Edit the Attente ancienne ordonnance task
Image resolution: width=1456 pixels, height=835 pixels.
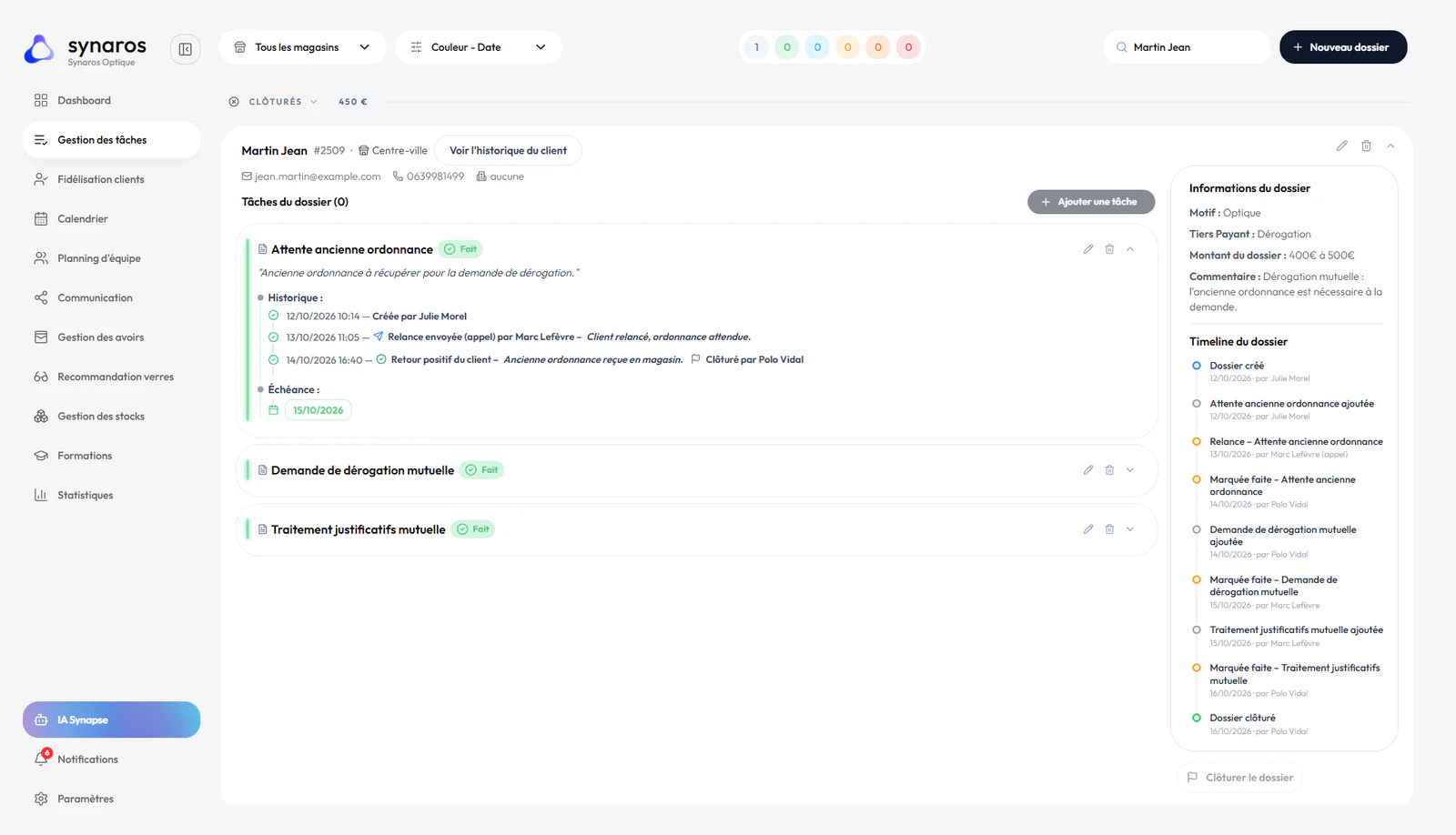(1088, 249)
